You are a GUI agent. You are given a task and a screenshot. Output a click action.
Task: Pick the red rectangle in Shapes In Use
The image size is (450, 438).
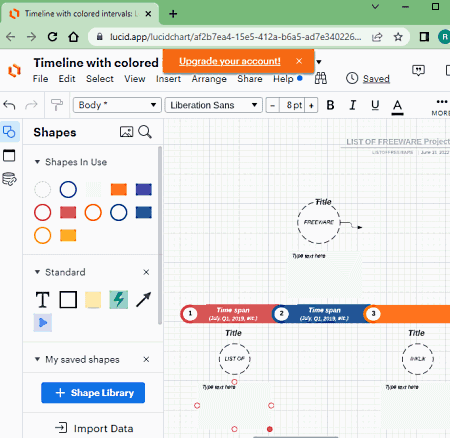(x=68, y=212)
